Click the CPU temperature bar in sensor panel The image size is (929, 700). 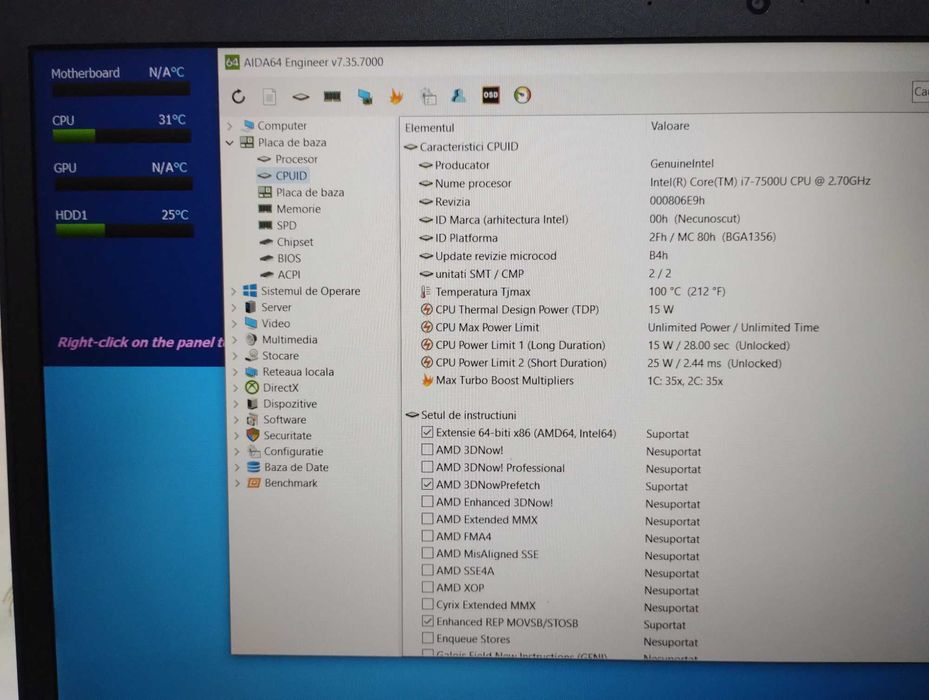click(x=121, y=136)
